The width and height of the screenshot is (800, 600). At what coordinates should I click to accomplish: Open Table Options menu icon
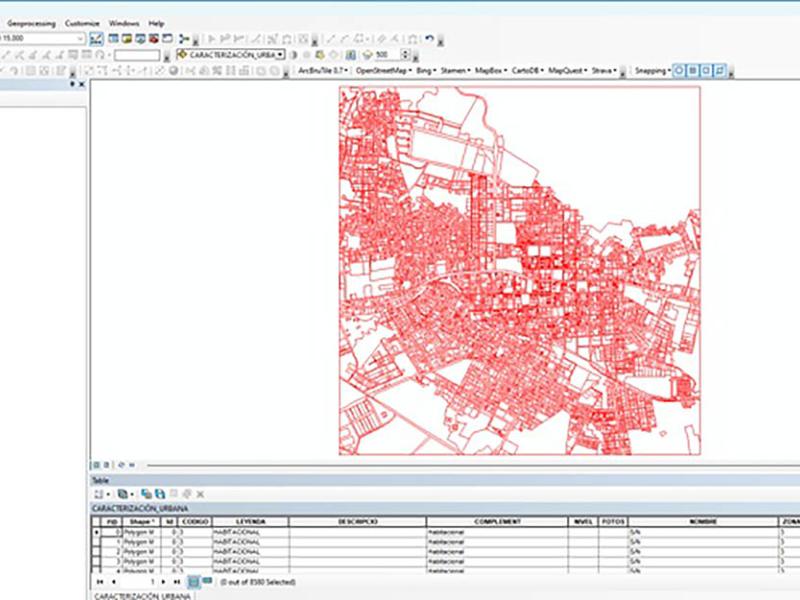98,494
